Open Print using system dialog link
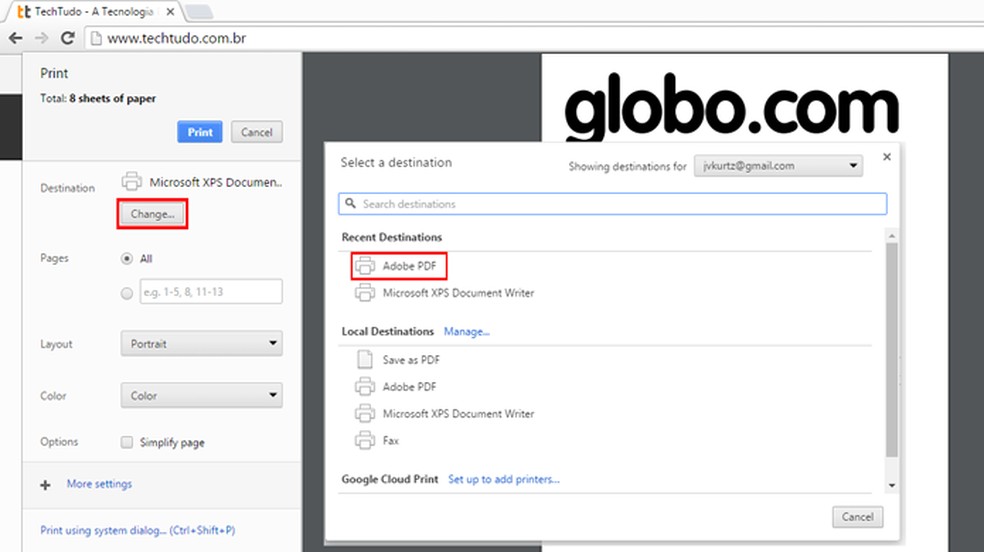Image resolution: width=984 pixels, height=552 pixels. (137, 530)
